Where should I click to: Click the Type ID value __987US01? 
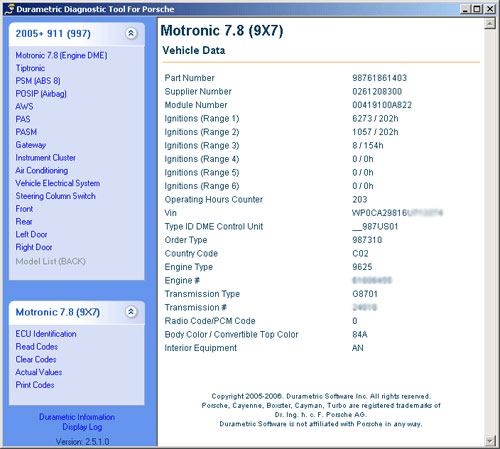point(375,226)
